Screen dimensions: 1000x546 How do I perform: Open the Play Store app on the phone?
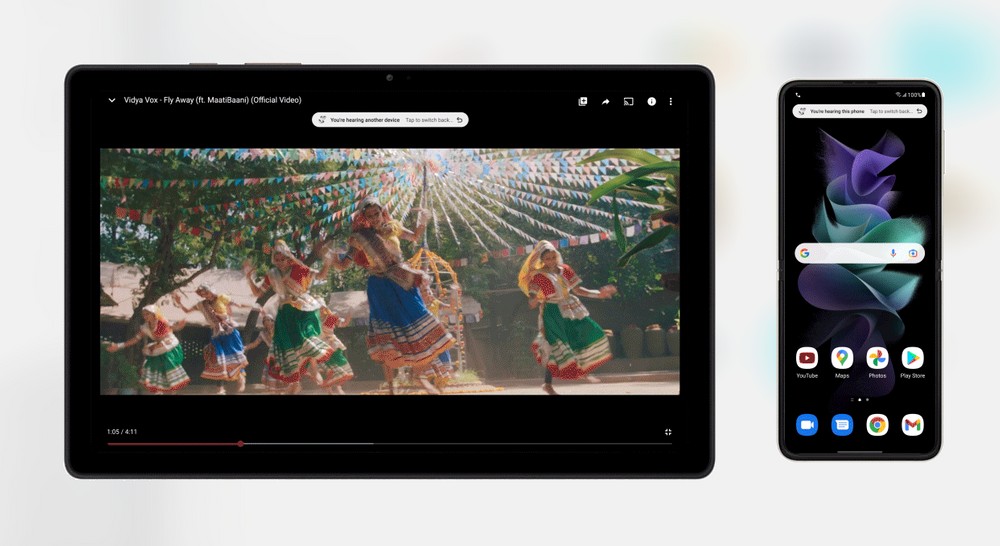coord(913,358)
